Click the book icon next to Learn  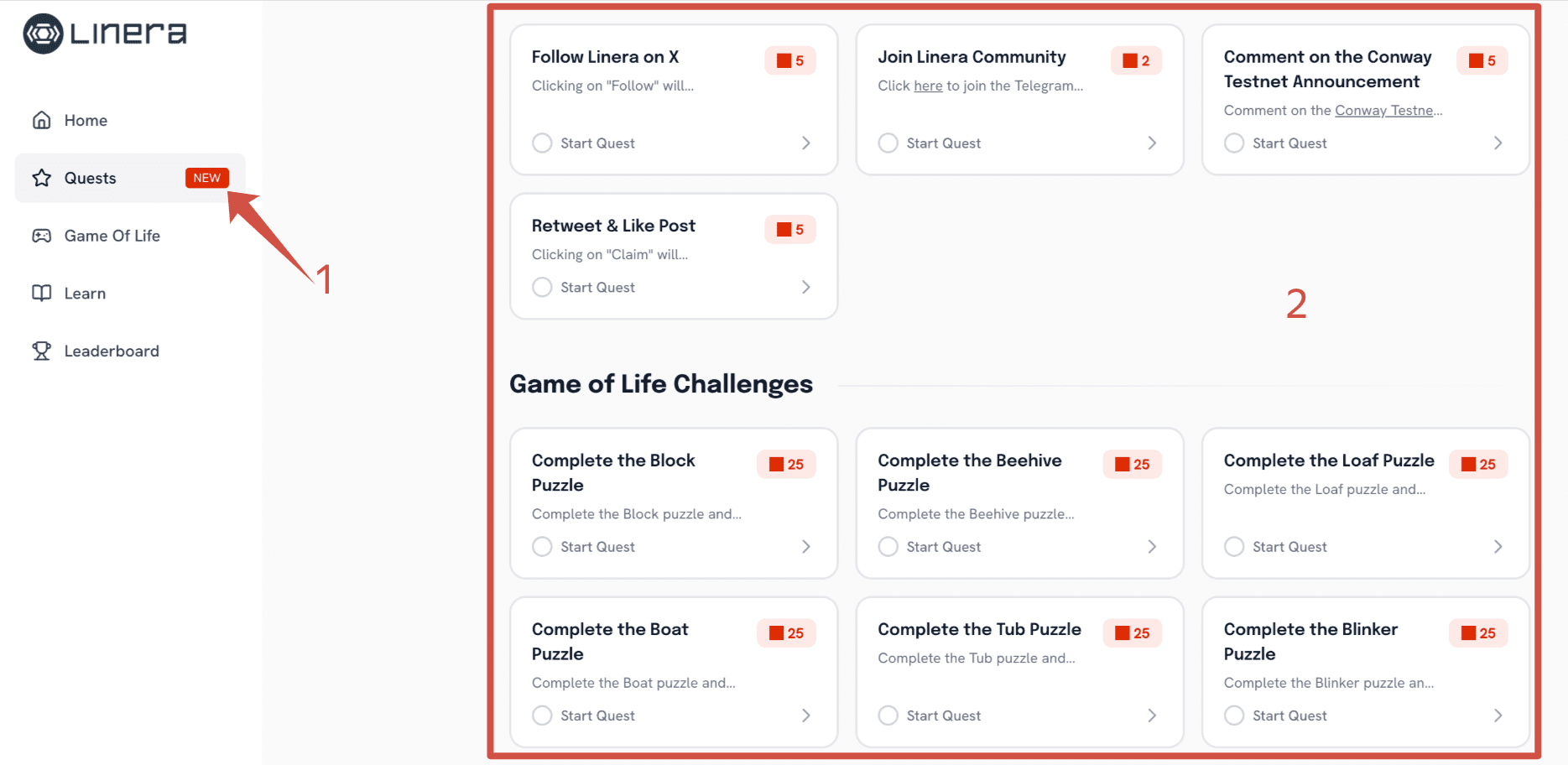tap(41, 293)
